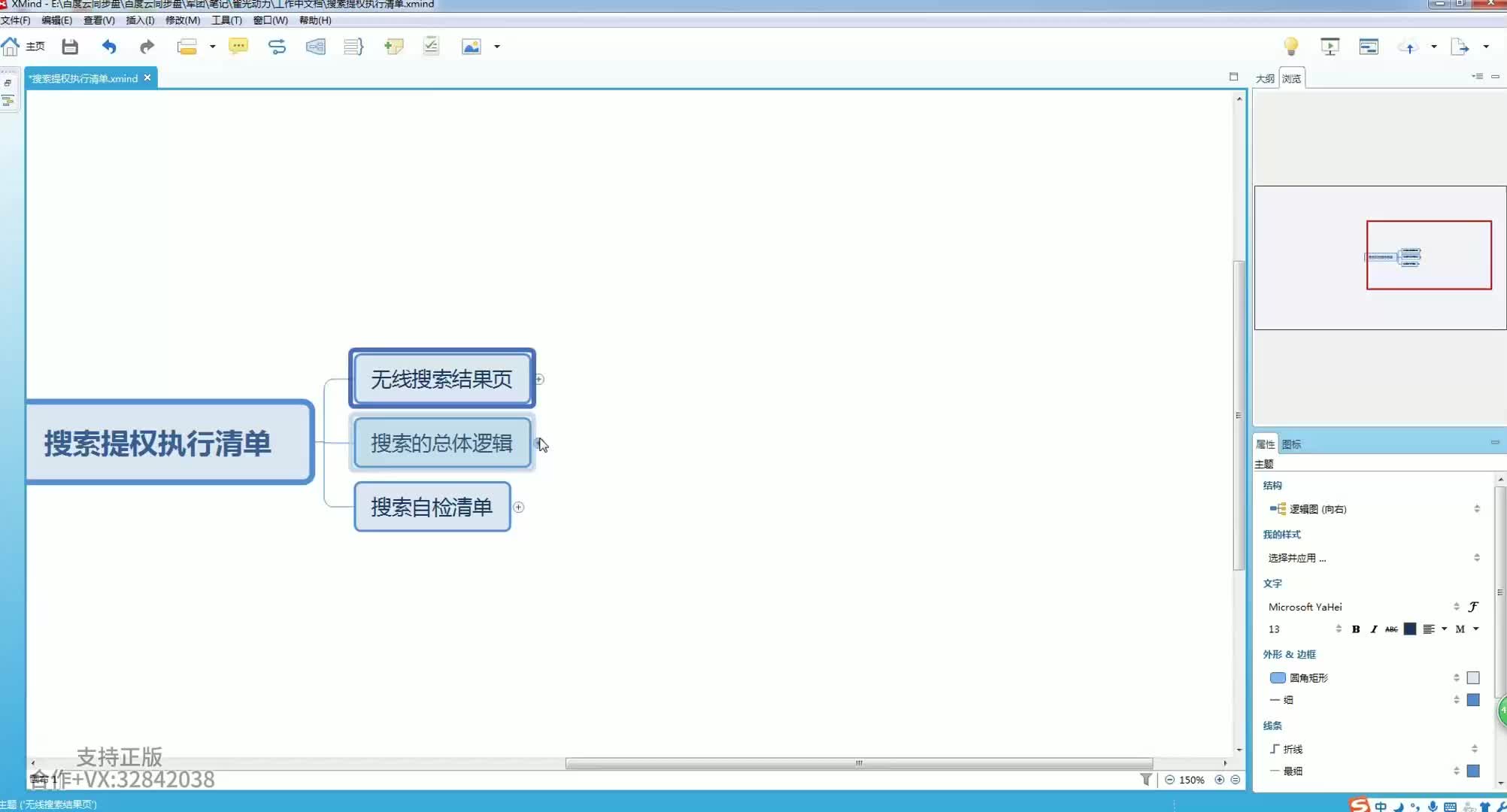The image size is (1507, 812).
Task: Select the central topic 搜索提权执行清单
Action: click(x=169, y=443)
